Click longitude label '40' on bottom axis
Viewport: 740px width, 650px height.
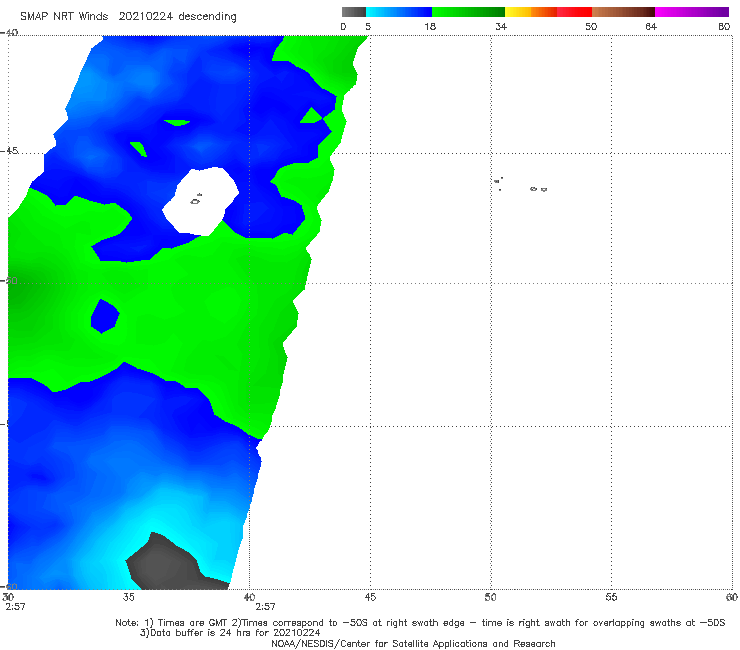point(249,597)
